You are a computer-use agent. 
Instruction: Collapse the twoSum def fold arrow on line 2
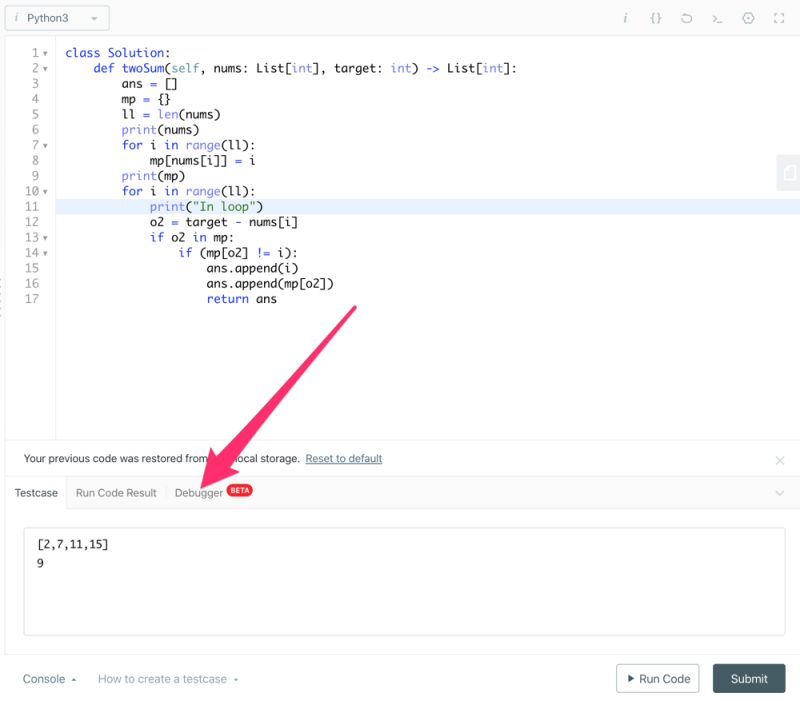[x=45, y=68]
